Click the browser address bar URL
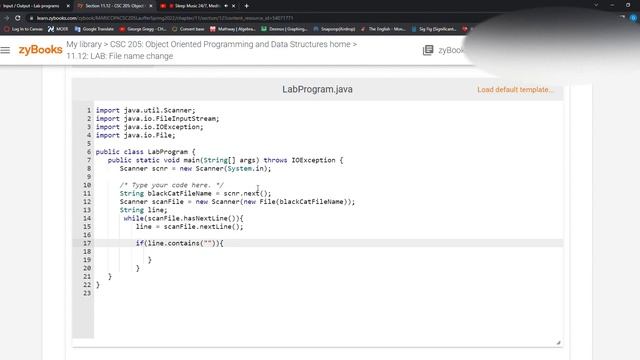Screen dimensions: 640x360 click(165, 18)
